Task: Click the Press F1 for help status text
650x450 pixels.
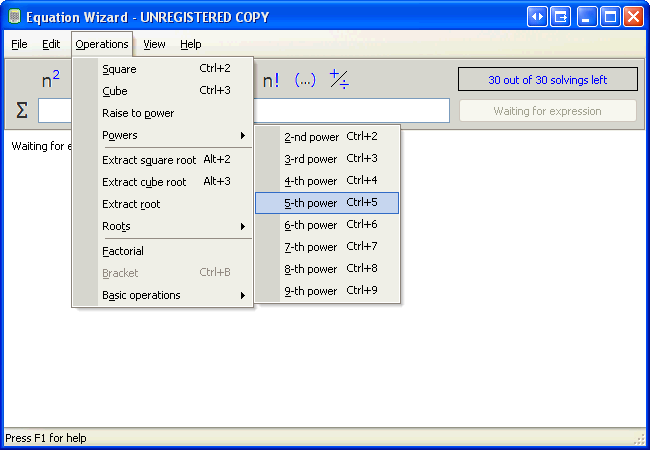Action: [46, 438]
